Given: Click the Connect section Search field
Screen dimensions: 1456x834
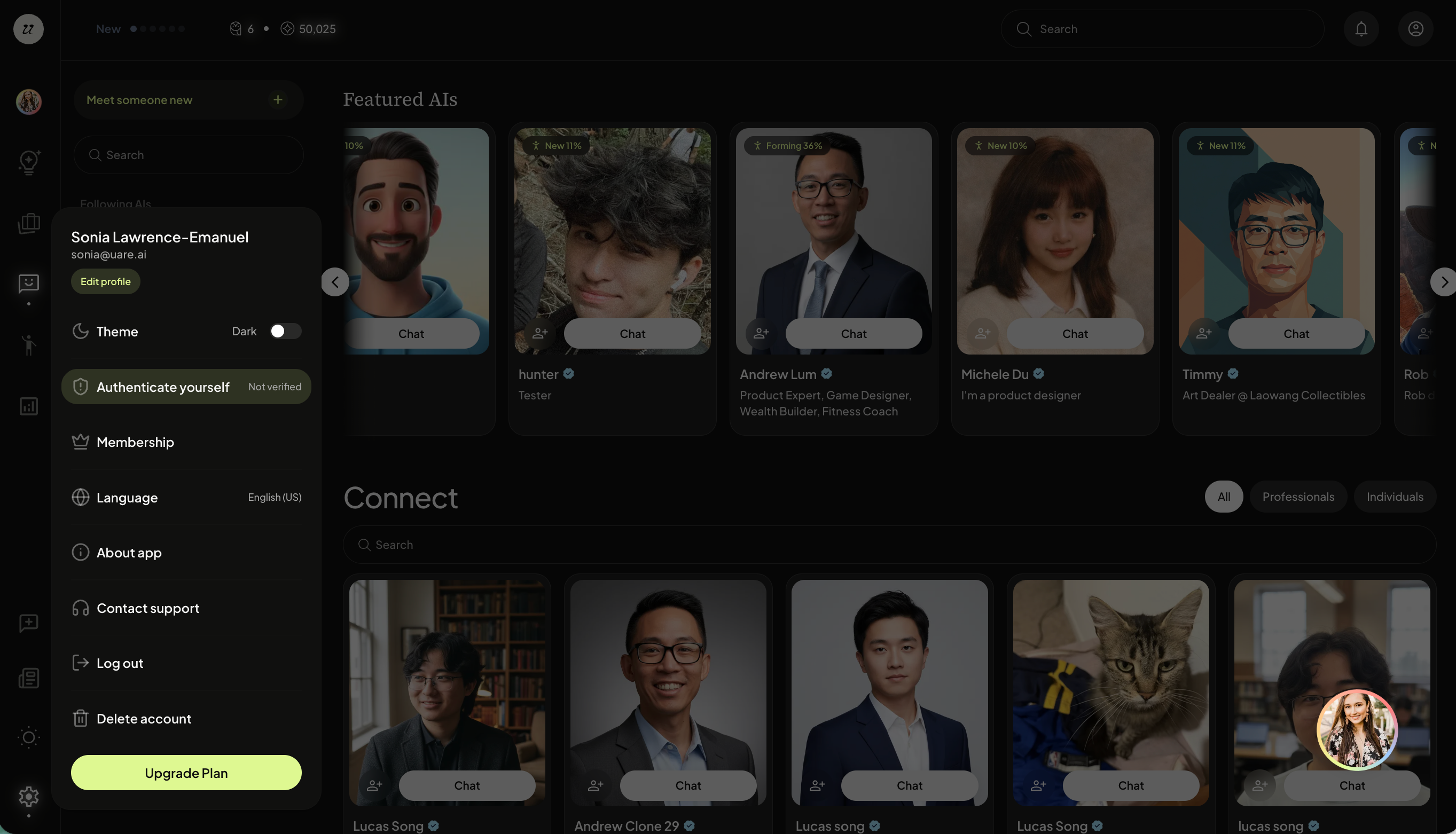Looking at the screenshot, I should pyautogui.click(x=889, y=544).
